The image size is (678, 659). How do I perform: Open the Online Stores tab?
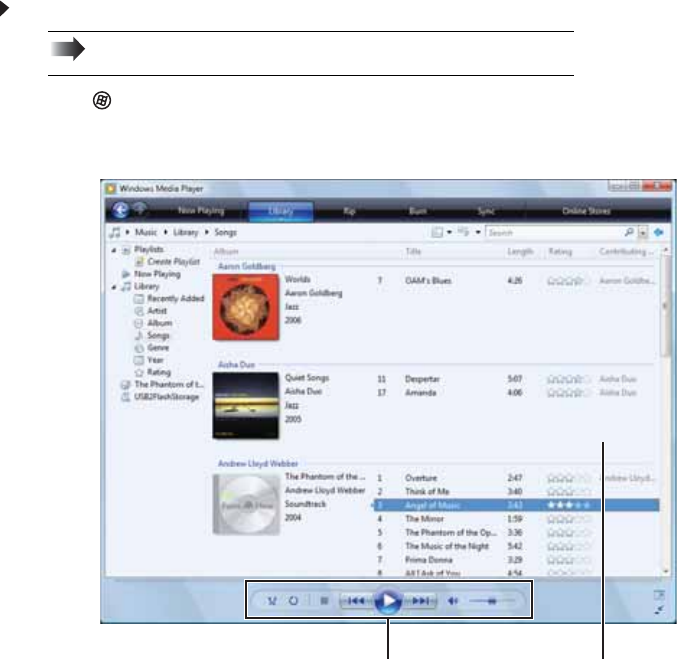[x=586, y=211]
